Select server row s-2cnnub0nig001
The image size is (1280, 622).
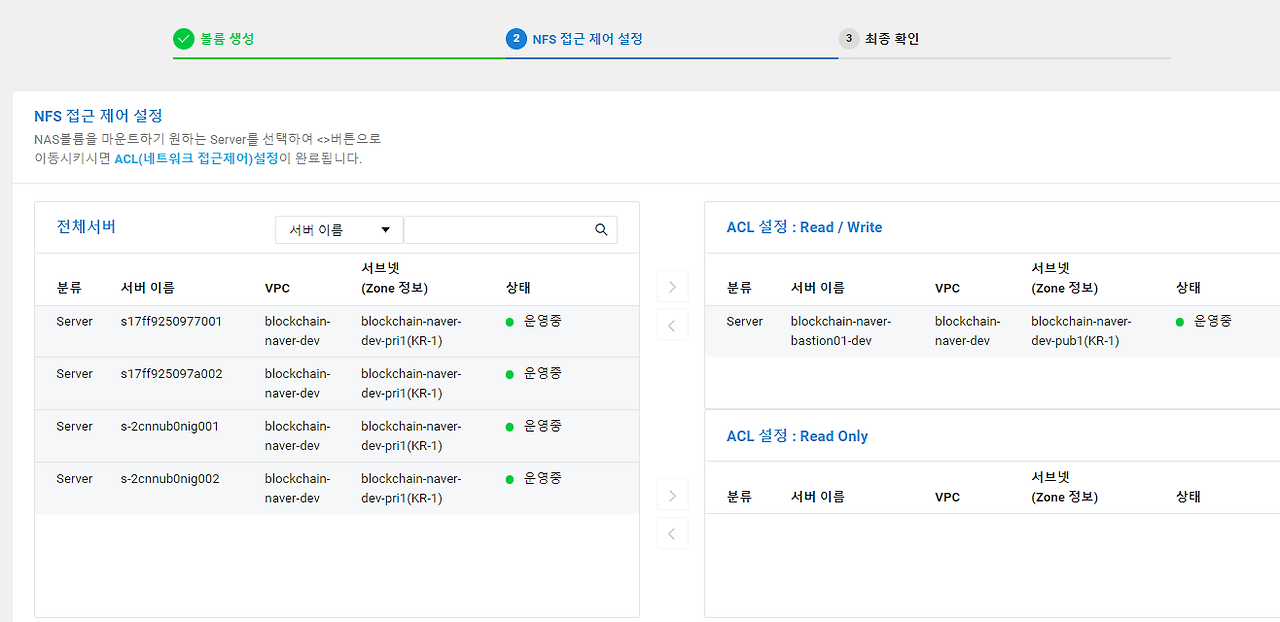point(337,436)
